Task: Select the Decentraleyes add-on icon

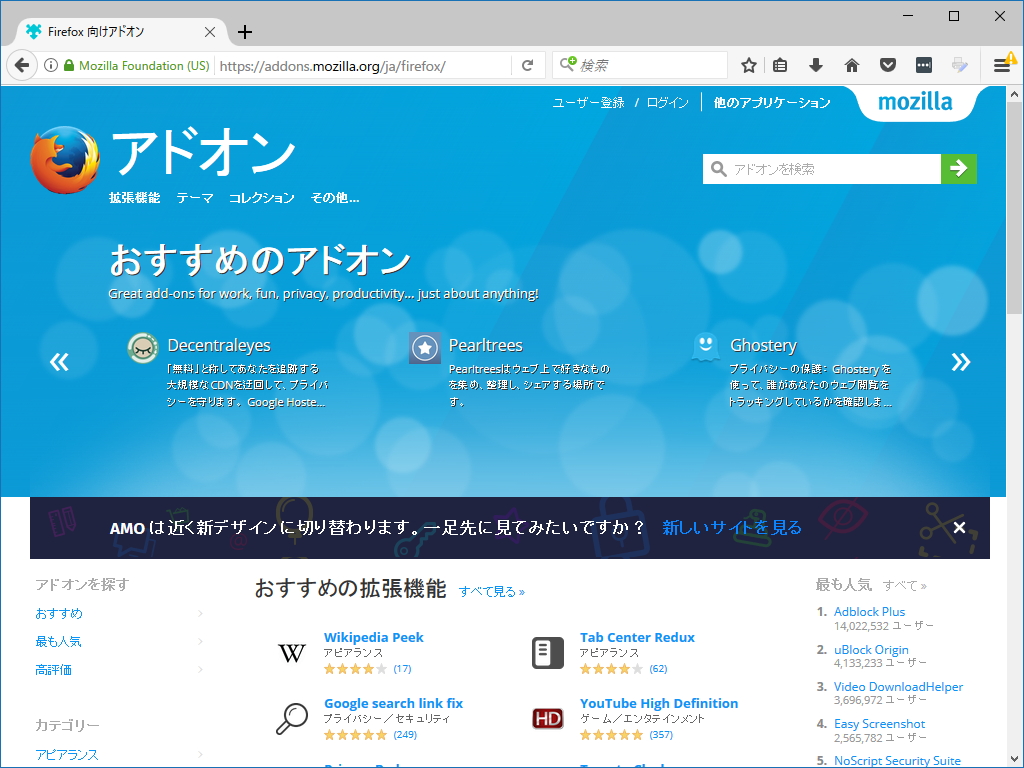Action: click(142, 348)
